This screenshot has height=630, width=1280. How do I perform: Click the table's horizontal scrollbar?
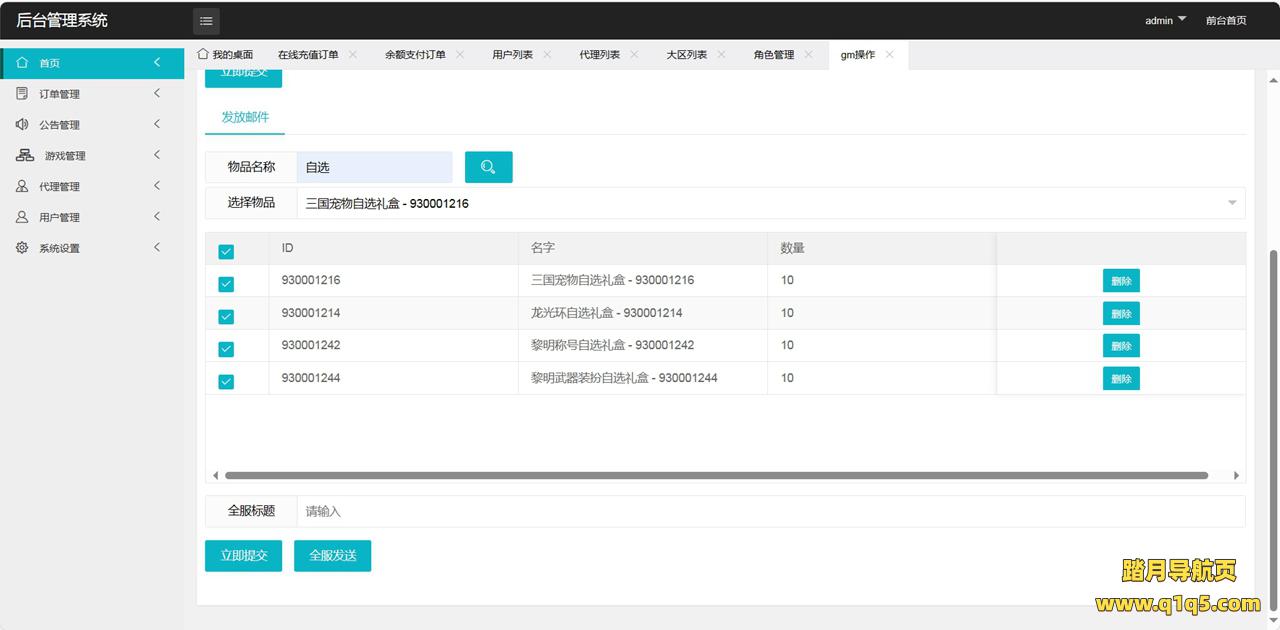pos(716,476)
